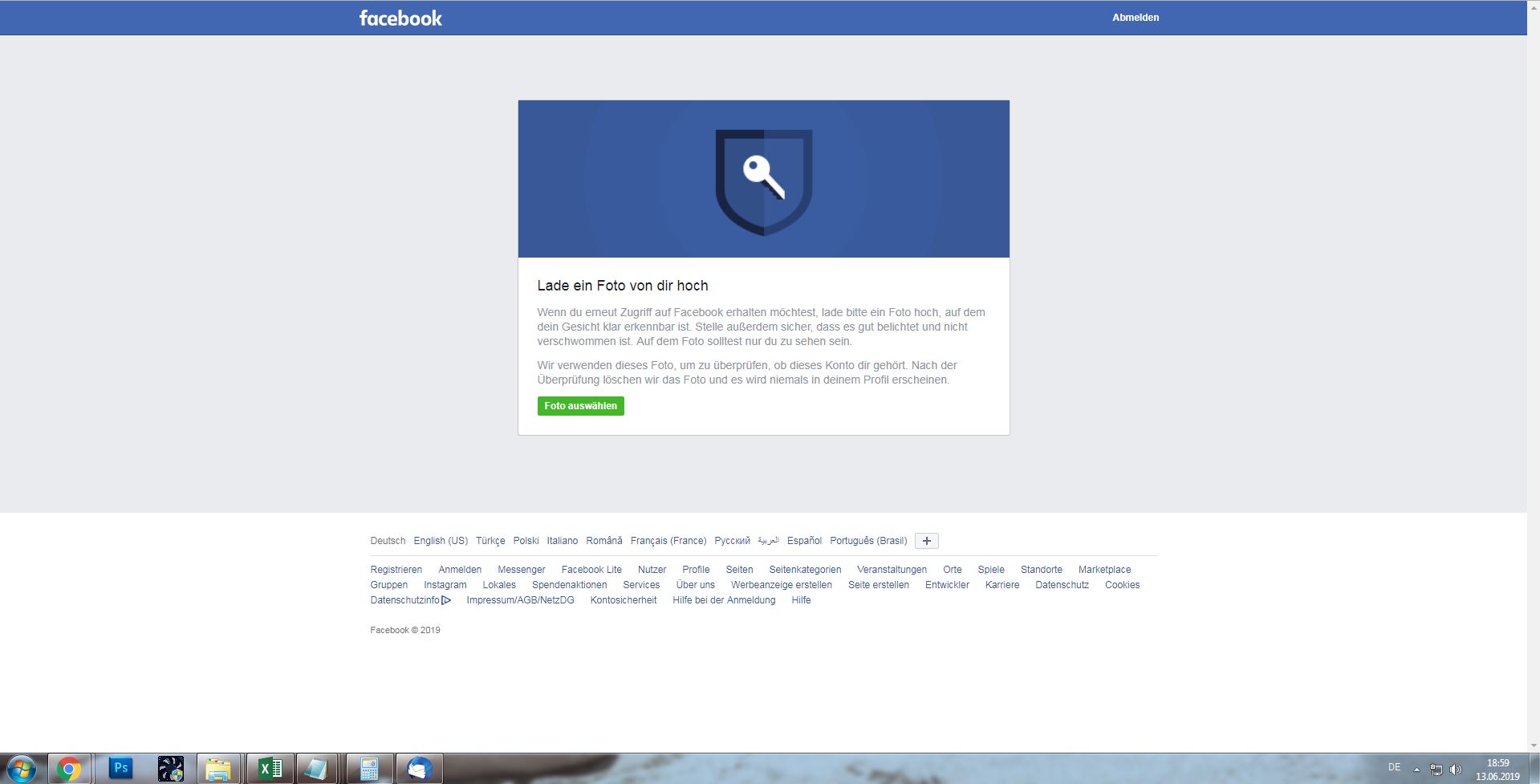
Task: Open the Hilfe footer link
Action: tap(801, 600)
